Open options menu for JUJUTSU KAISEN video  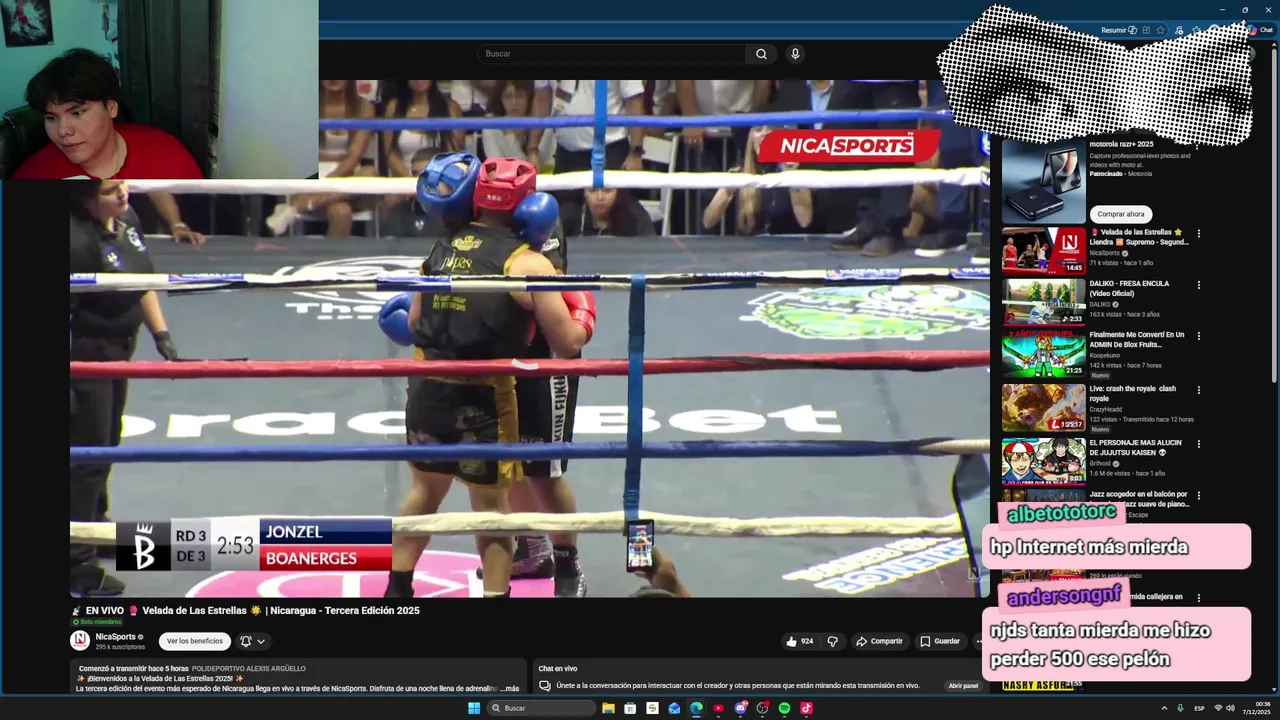tap(1199, 444)
